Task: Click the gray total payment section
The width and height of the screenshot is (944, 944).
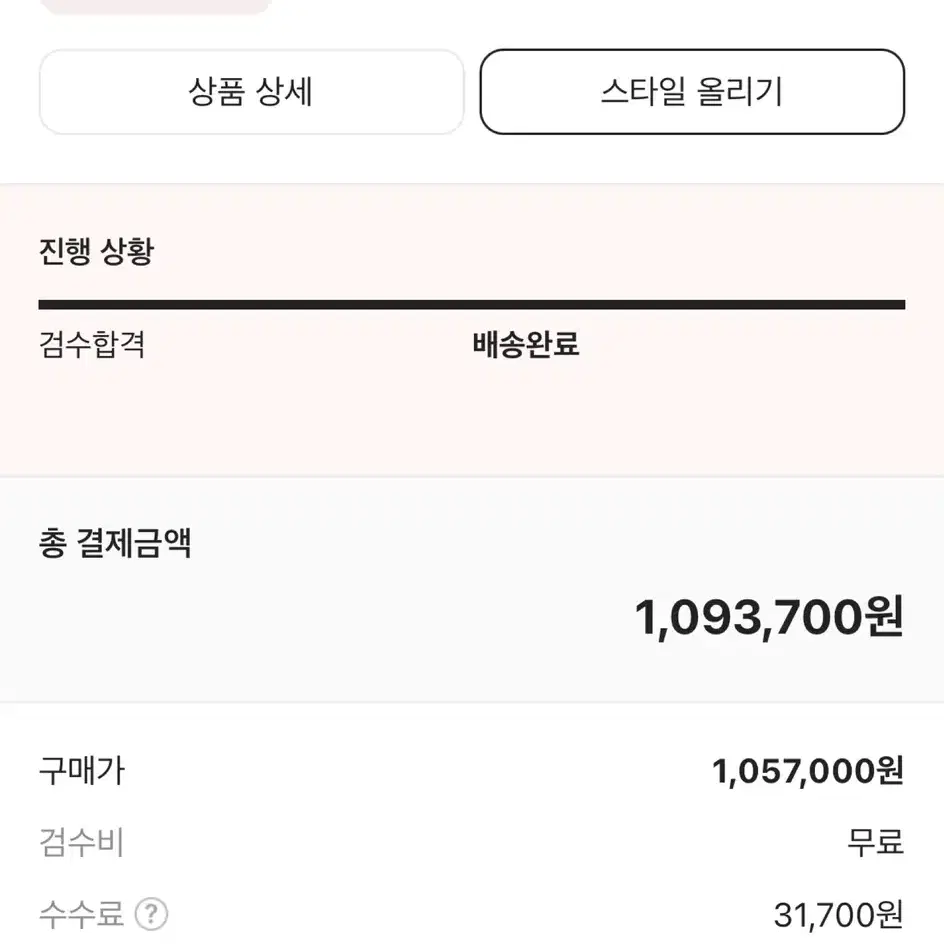Action: 472,589
